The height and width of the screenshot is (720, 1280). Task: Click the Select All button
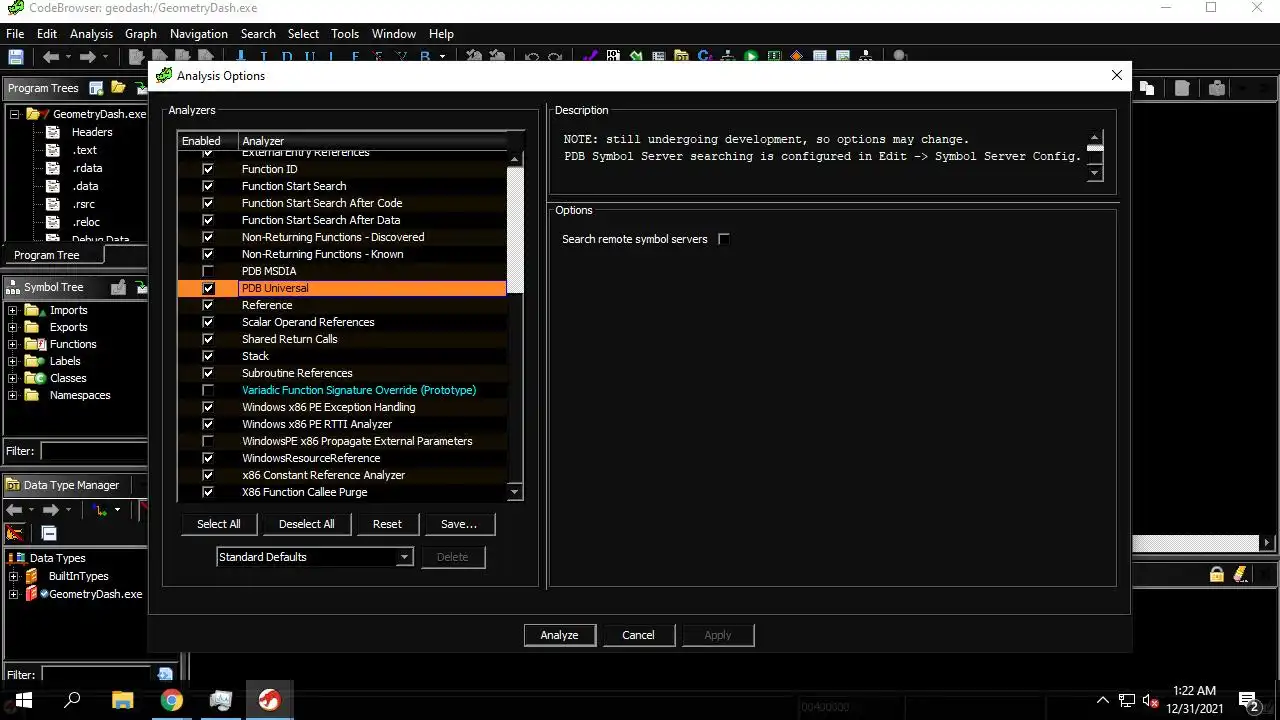(x=219, y=524)
